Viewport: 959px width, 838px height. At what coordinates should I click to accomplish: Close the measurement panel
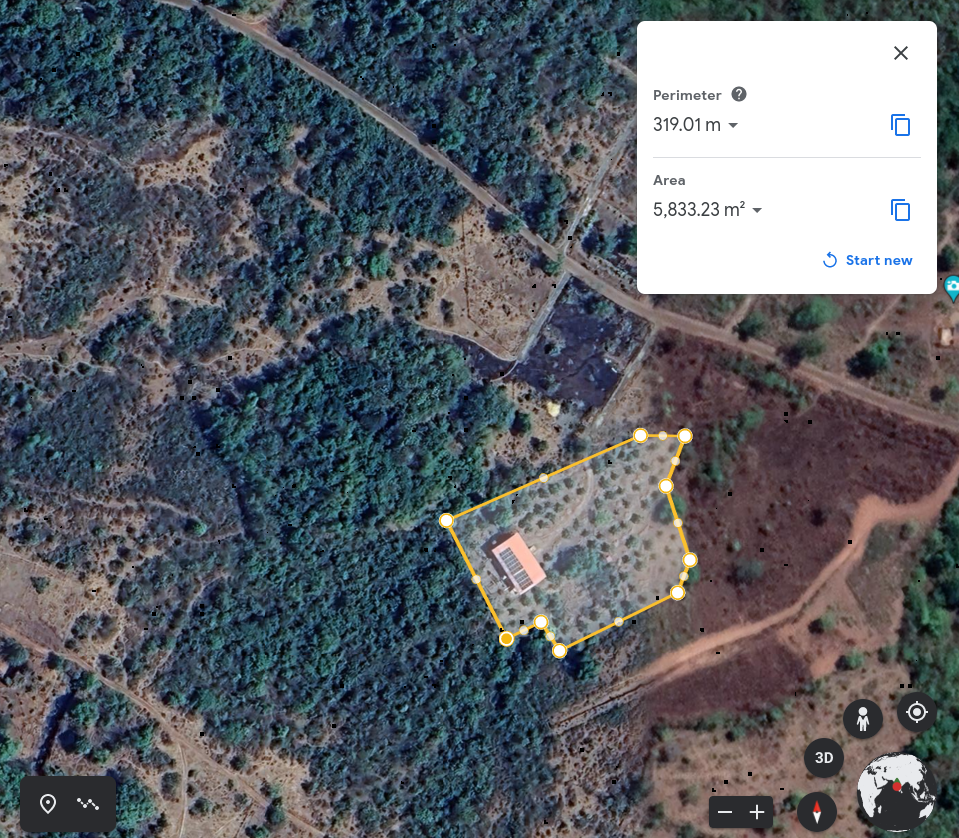click(x=900, y=53)
